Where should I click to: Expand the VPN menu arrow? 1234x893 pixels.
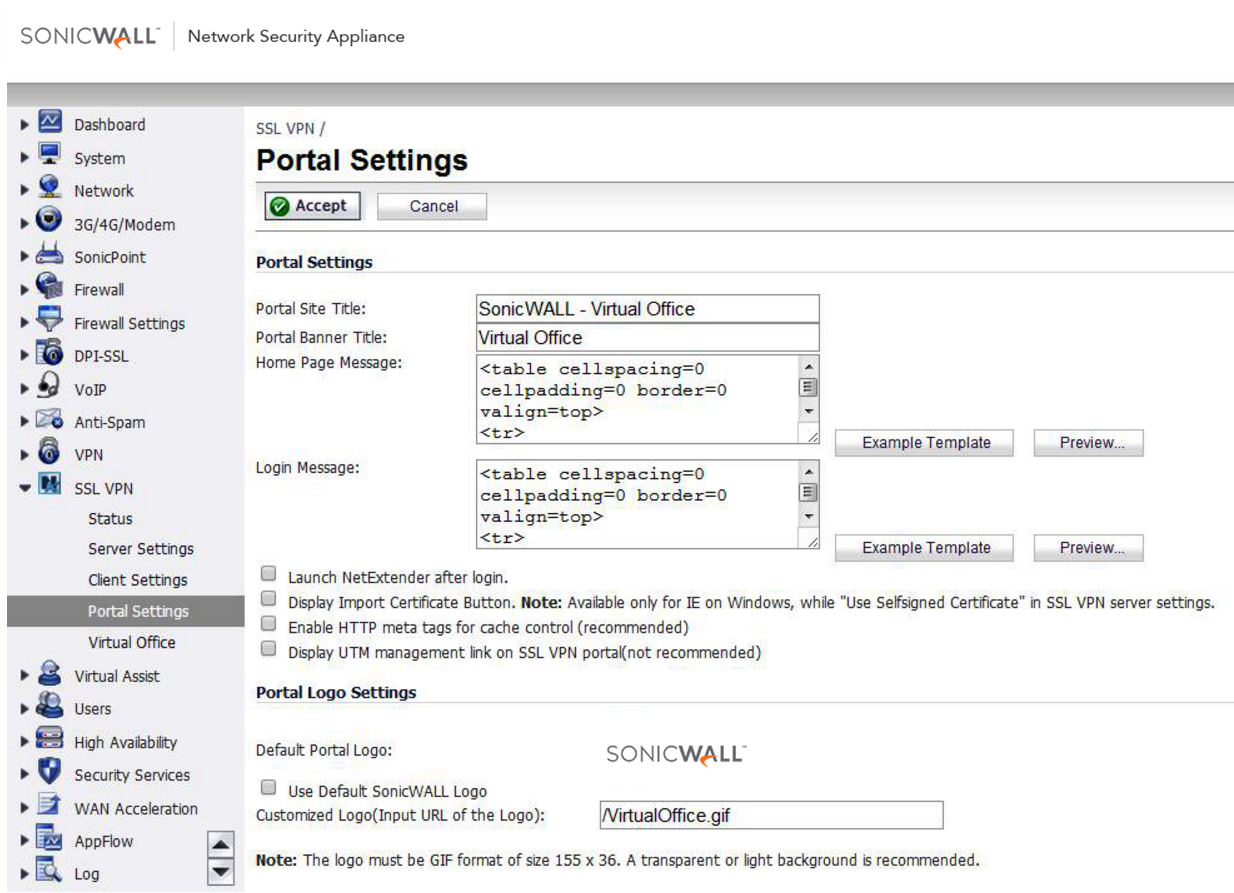(24, 455)
